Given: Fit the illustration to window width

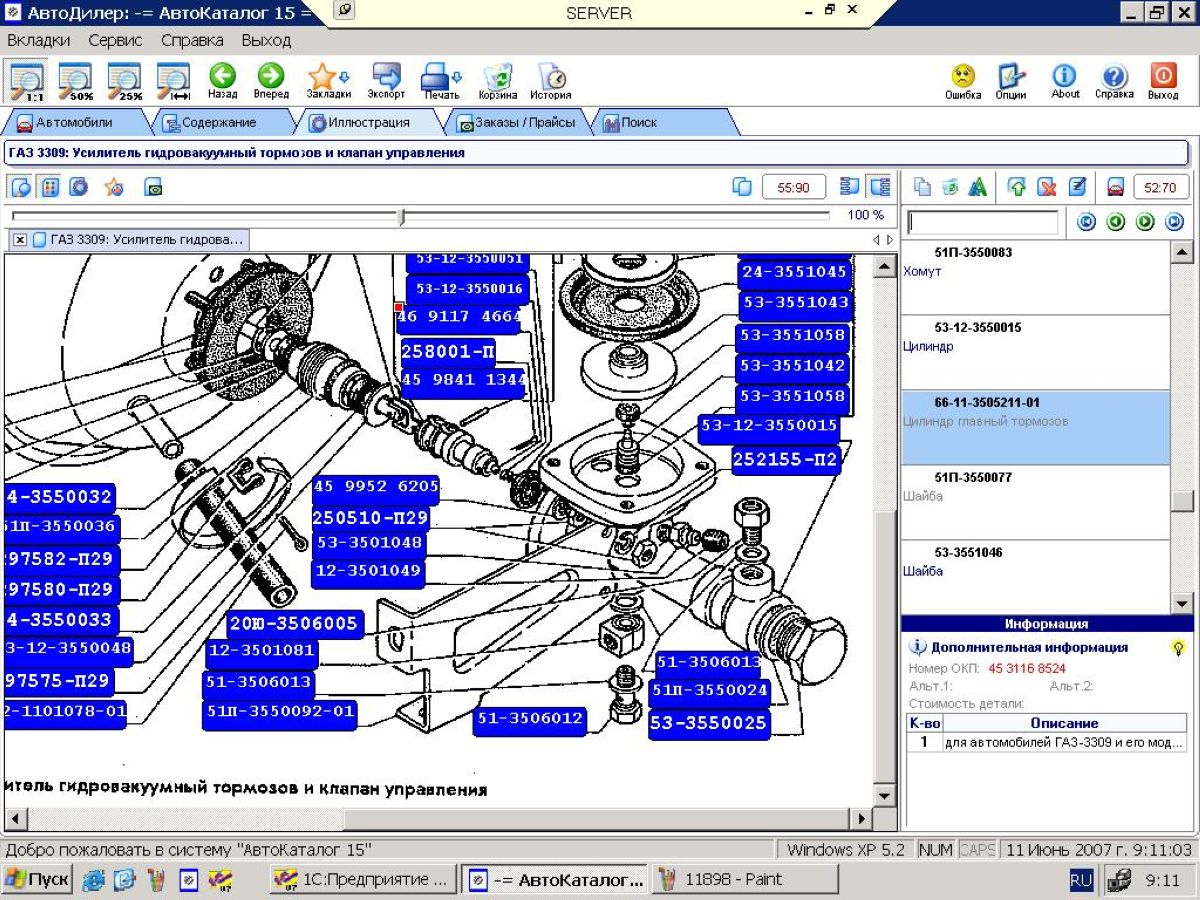Looking at the screenshot, I should 173,80.
